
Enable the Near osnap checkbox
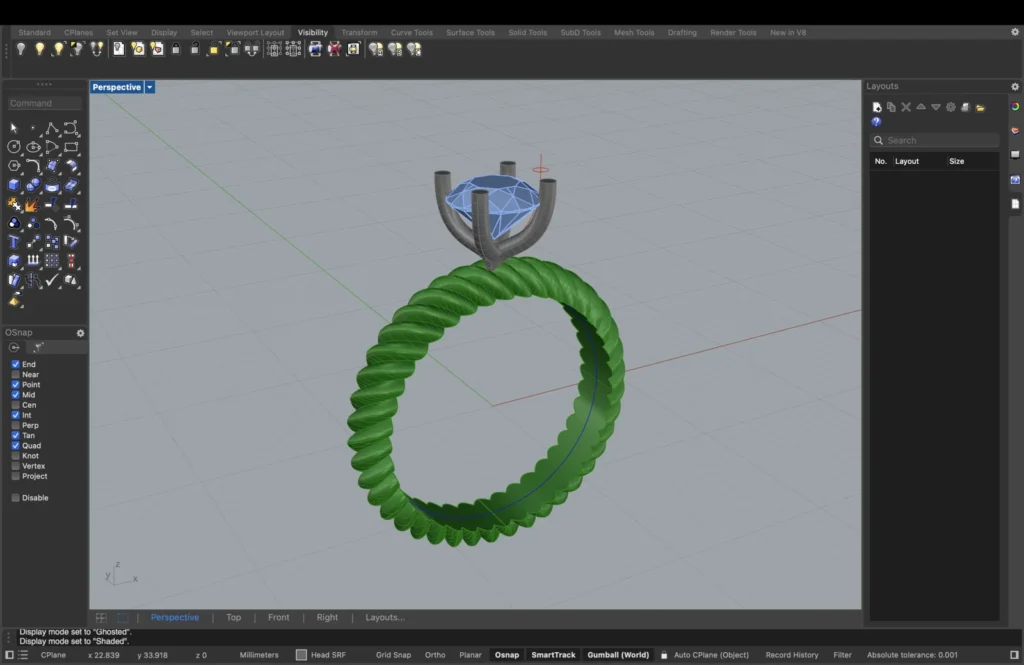(x=15, y=375)
